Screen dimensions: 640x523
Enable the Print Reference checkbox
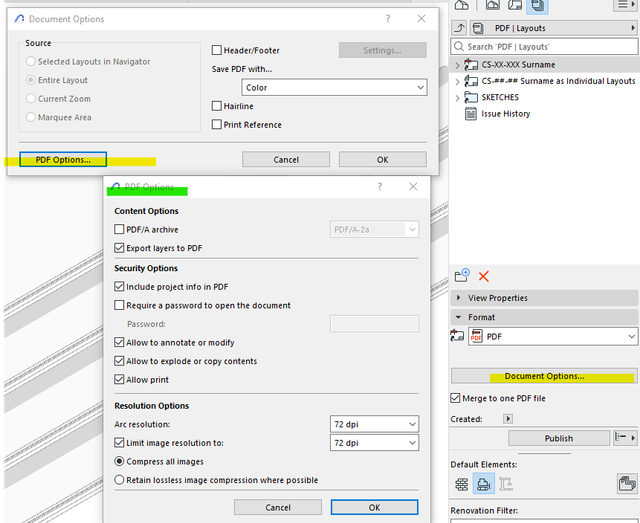[217, 125]
